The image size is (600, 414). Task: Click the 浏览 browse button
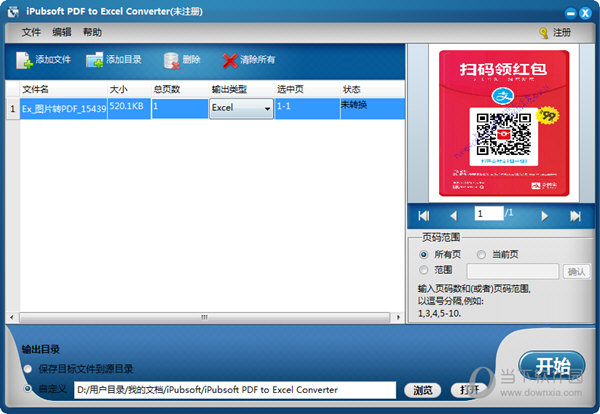(x=422, y=390)
